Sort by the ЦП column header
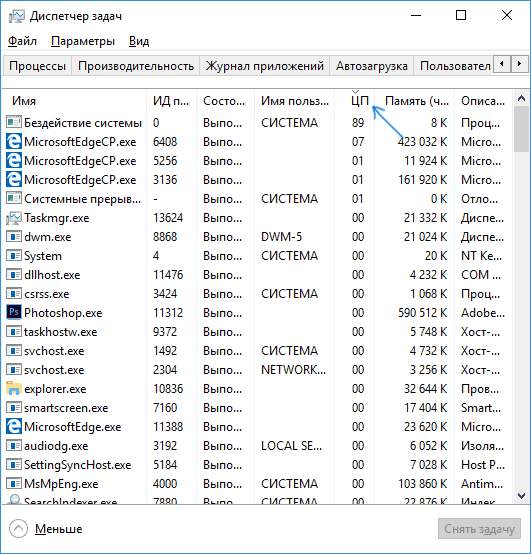Viewport: 531px width, 554px height. (x=354, y=101)
